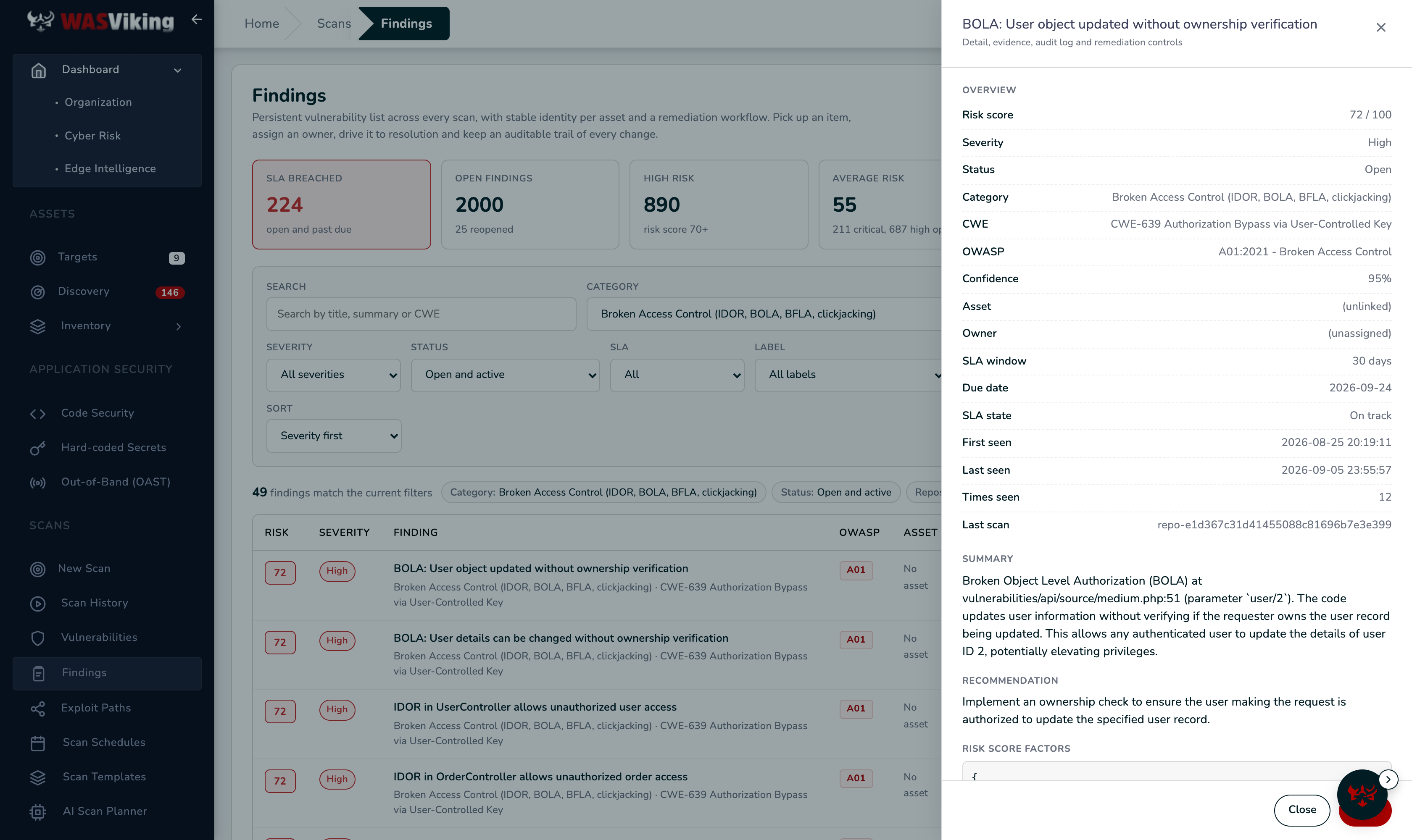The image size is (1412, 840).
Task: Select the High Risk 890 card
Action: tap(719, 205)
